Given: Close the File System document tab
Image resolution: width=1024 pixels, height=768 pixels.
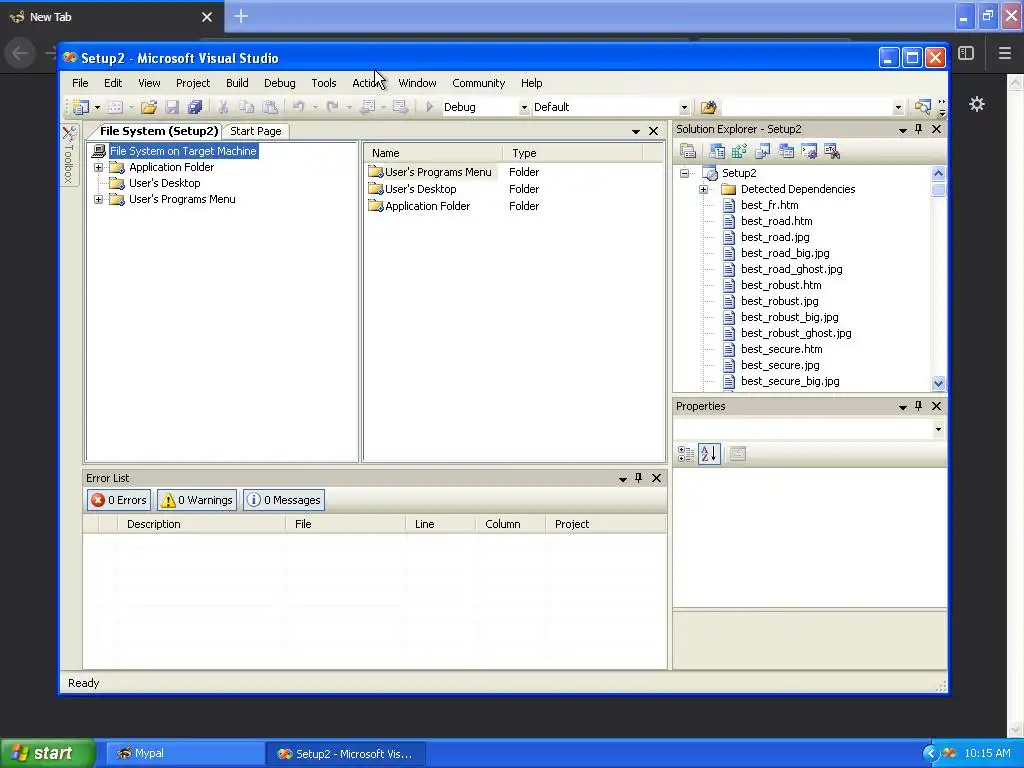Looking at the screenshot, I should [x=653, y=131].
